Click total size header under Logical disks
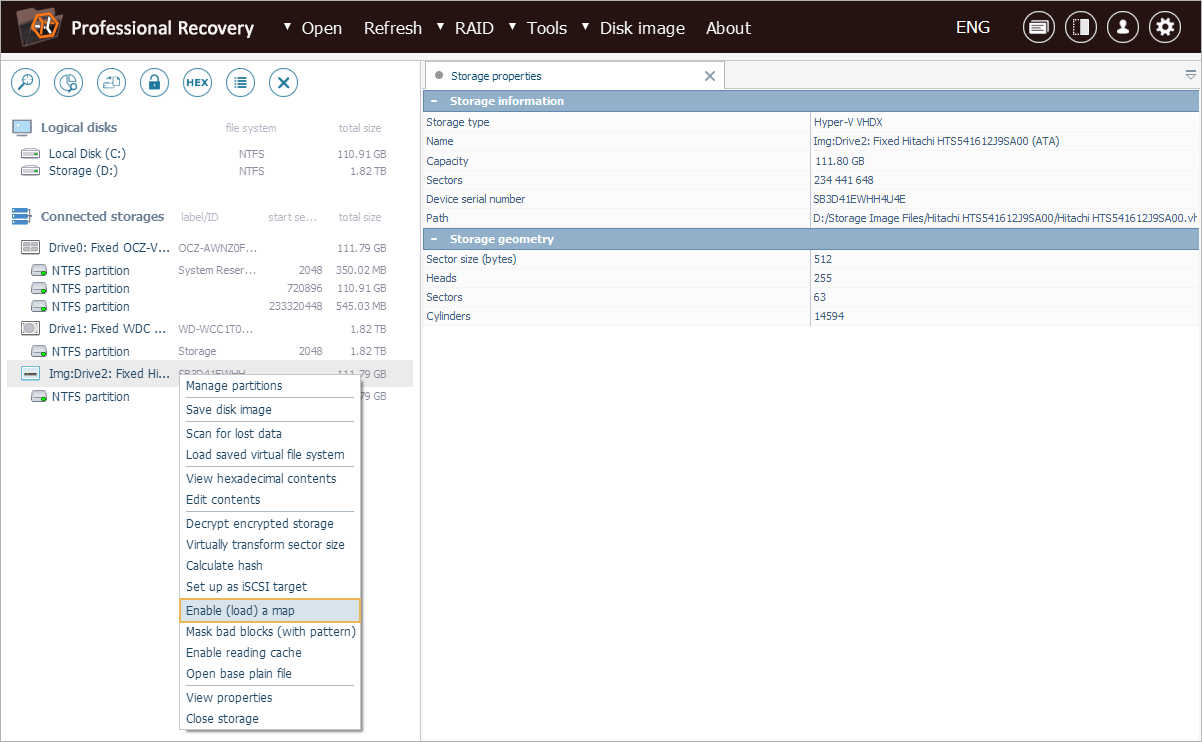 [359, 128]
